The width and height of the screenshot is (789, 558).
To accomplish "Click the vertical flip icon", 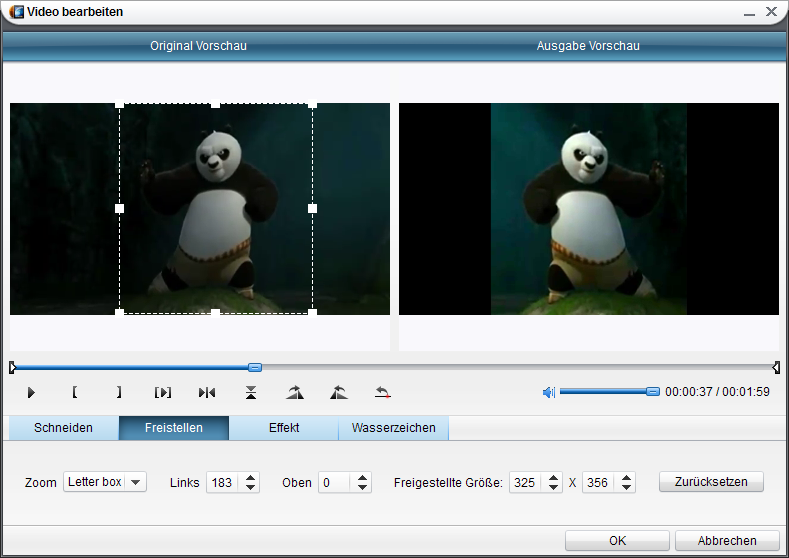I will [x=251, y=392].
